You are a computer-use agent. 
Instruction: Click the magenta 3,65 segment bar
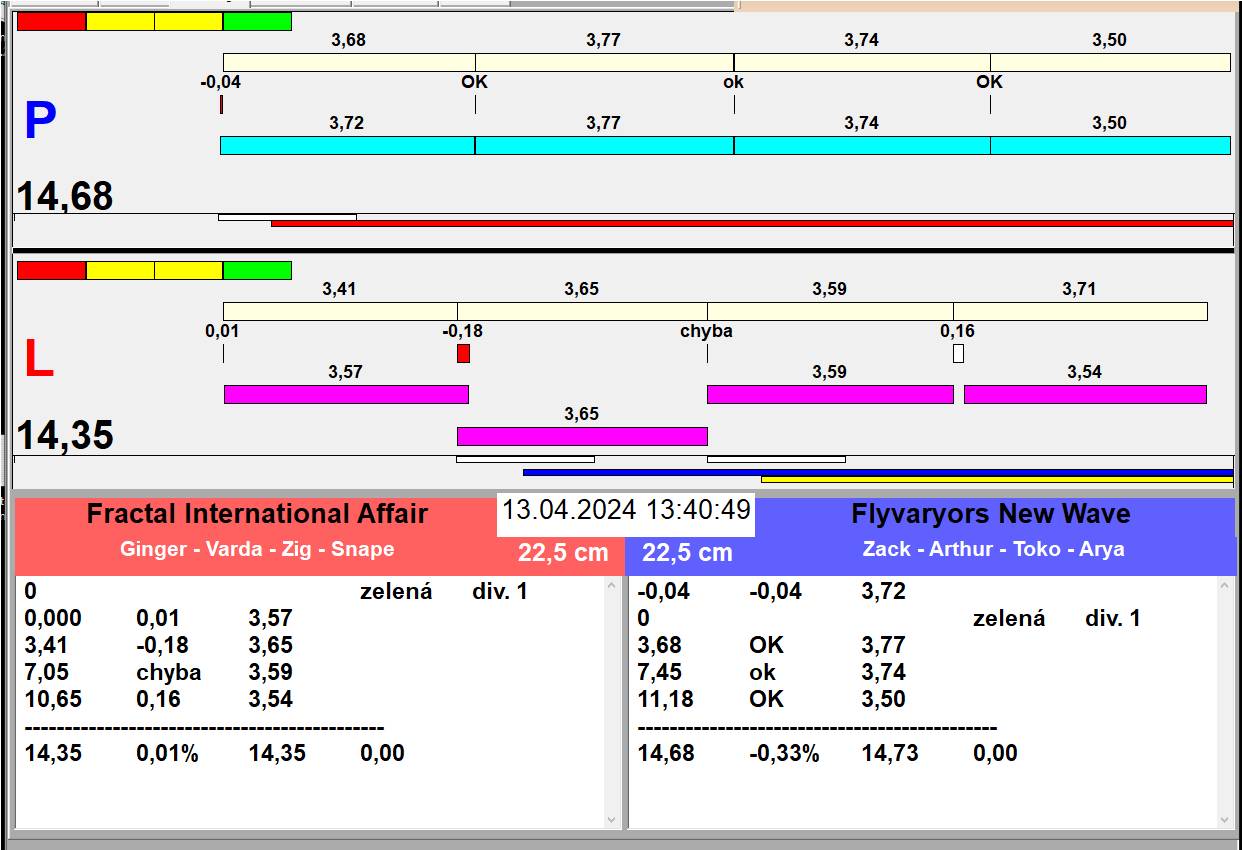582,436
